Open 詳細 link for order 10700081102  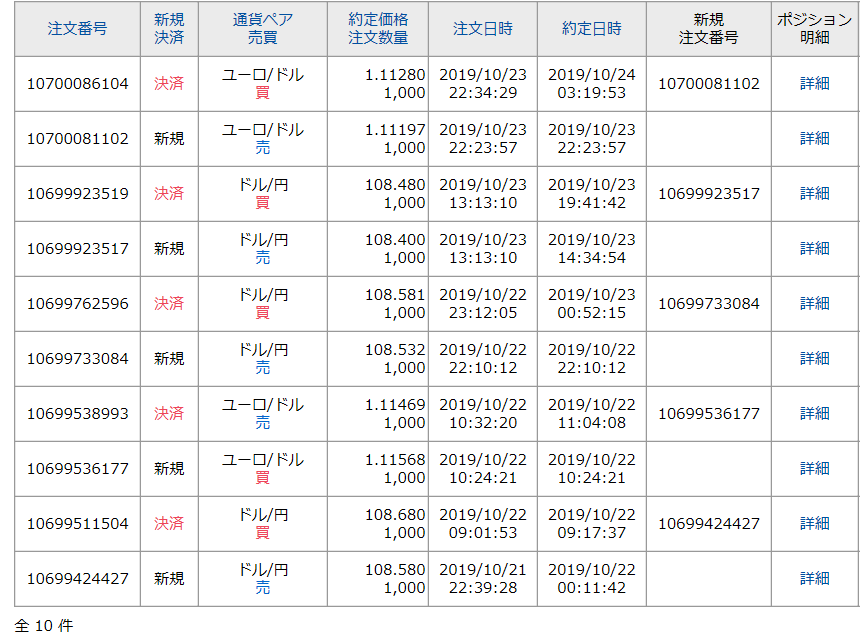814,138
